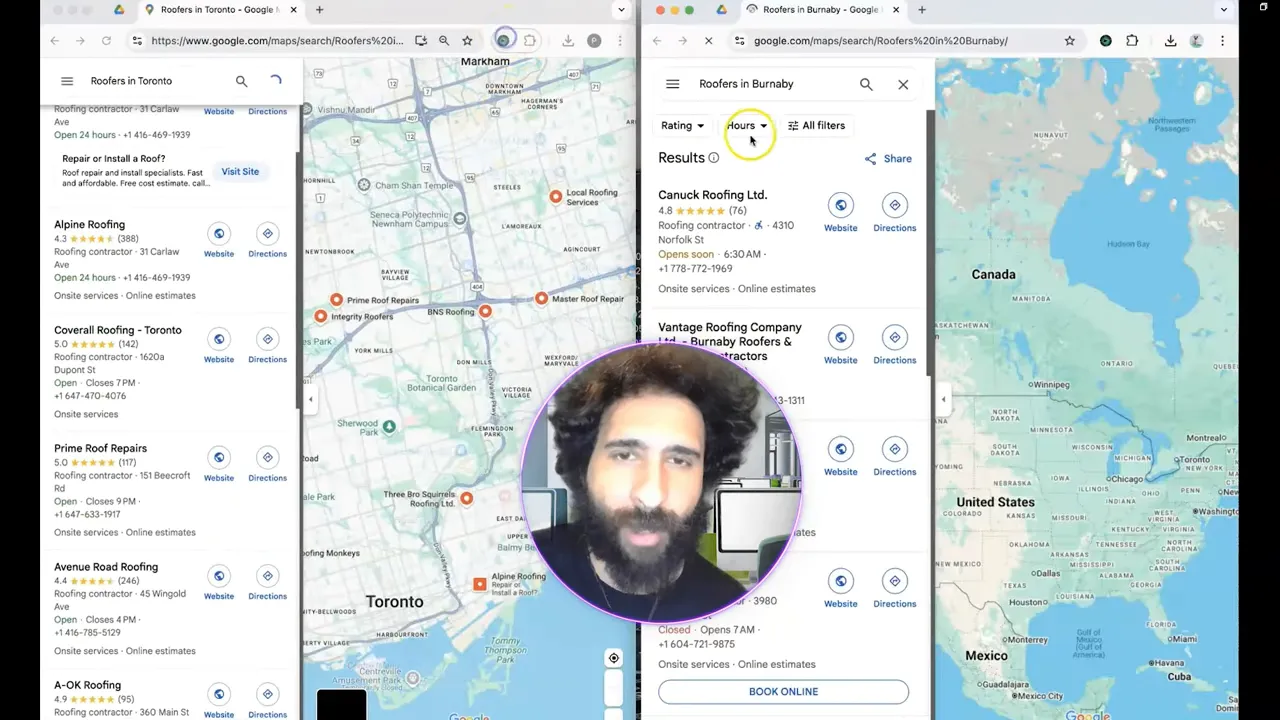Open the tab search chevron in Burnaby window

coord(1224,10)
